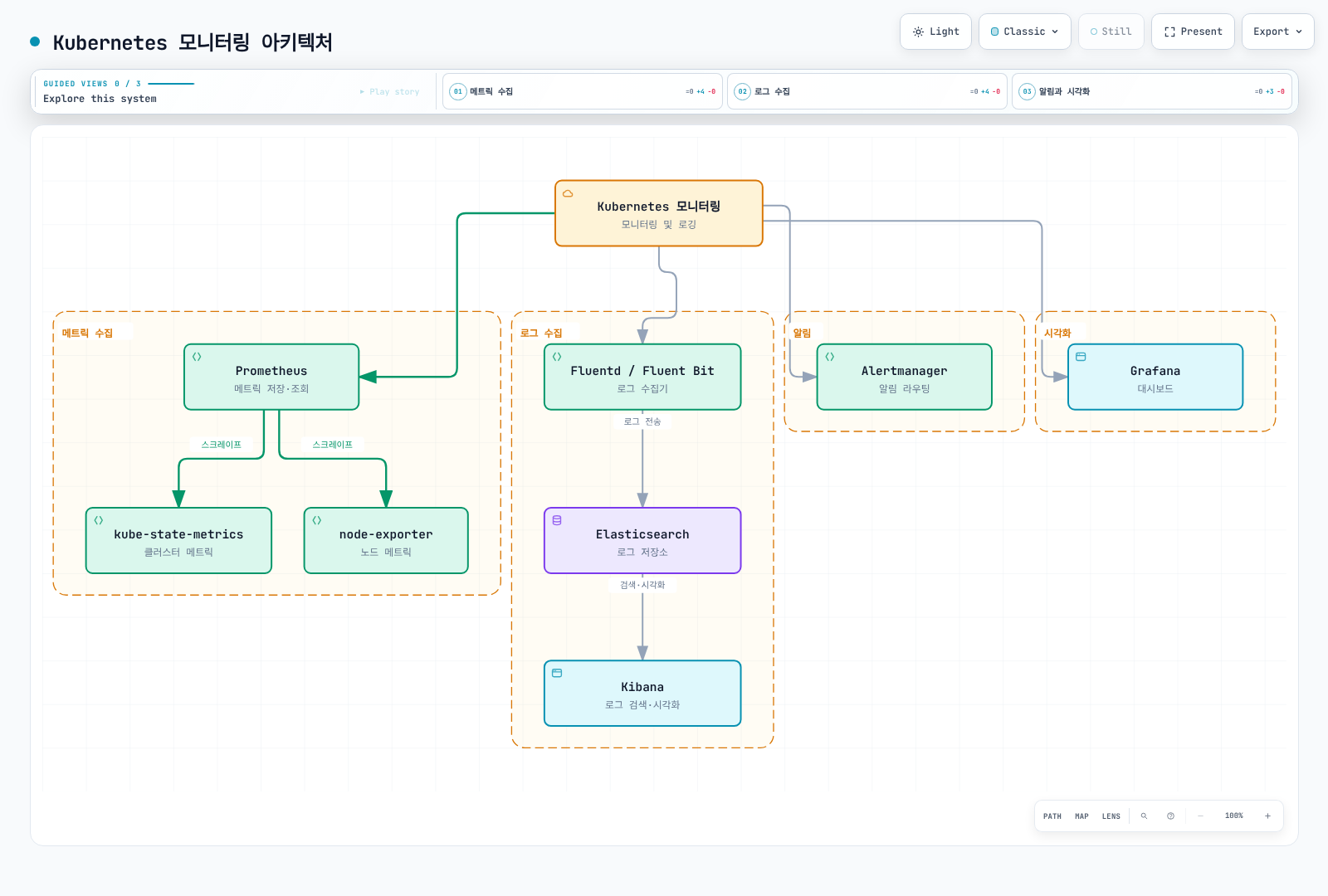Image resolution: width=1328 pixels, height=896 pixels.
Task: Select the node-exporter node
Action: point(386,540)
